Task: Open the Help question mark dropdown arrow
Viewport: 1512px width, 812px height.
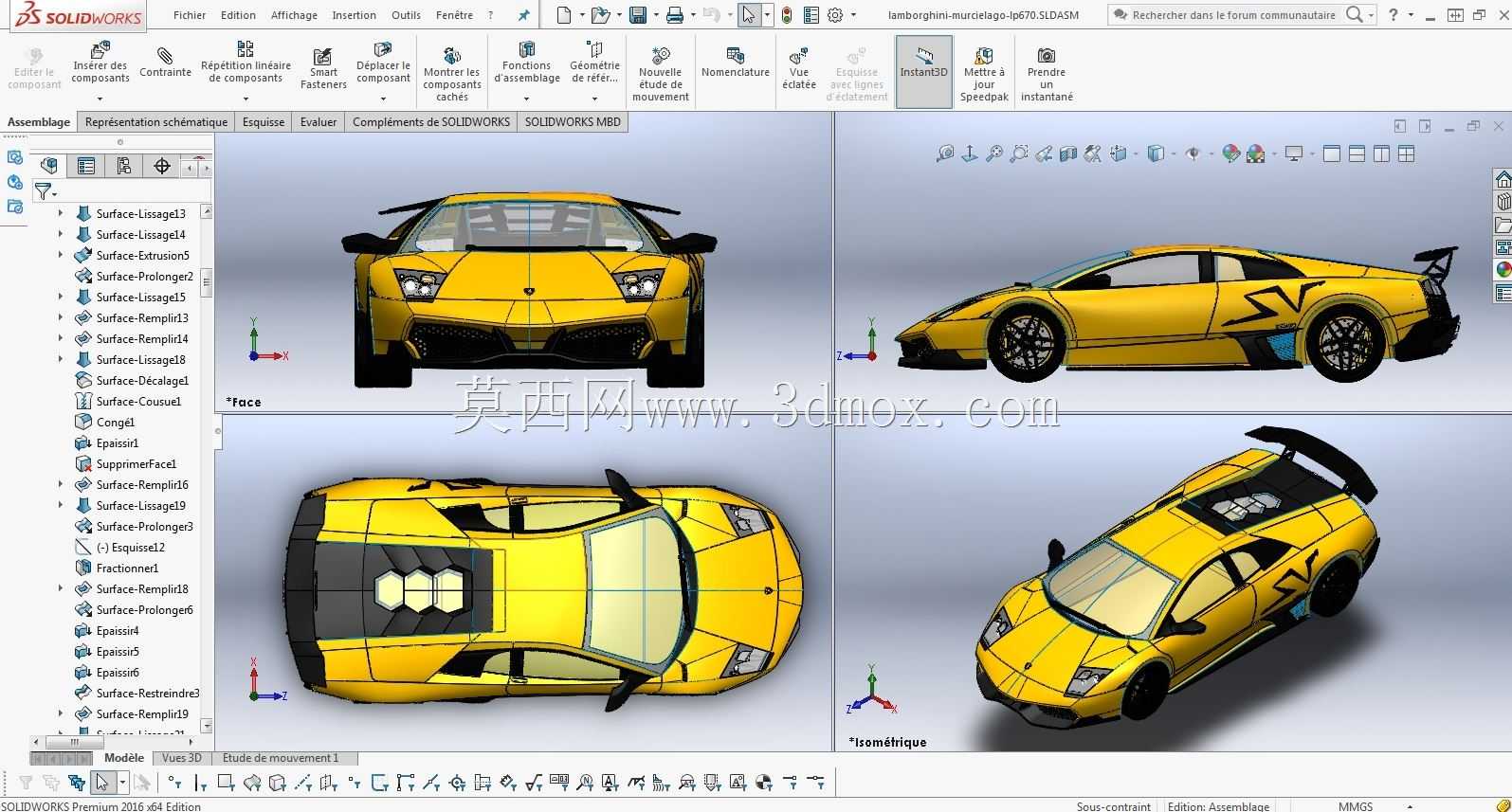Action: pyautogui.click(x=1410, y=15)
